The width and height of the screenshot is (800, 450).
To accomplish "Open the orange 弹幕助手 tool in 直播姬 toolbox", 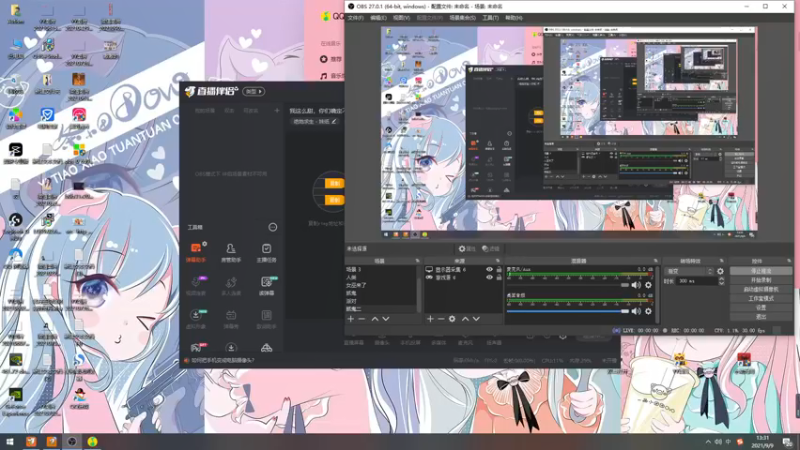I will tap(196, 252).
